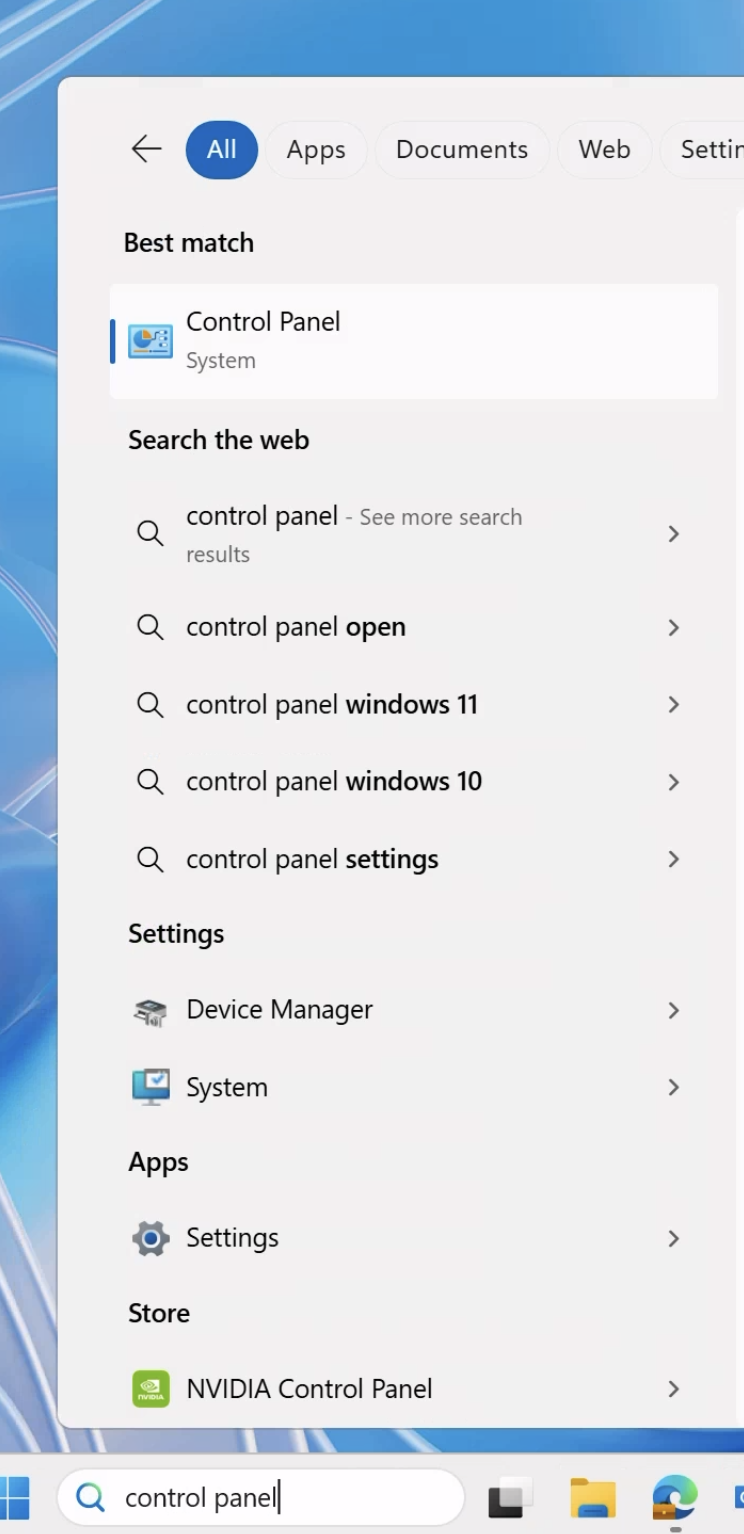
Task: Click the taskbar search box with 'control panel'
Action: pyautogui.click(x=261, y=1497)
